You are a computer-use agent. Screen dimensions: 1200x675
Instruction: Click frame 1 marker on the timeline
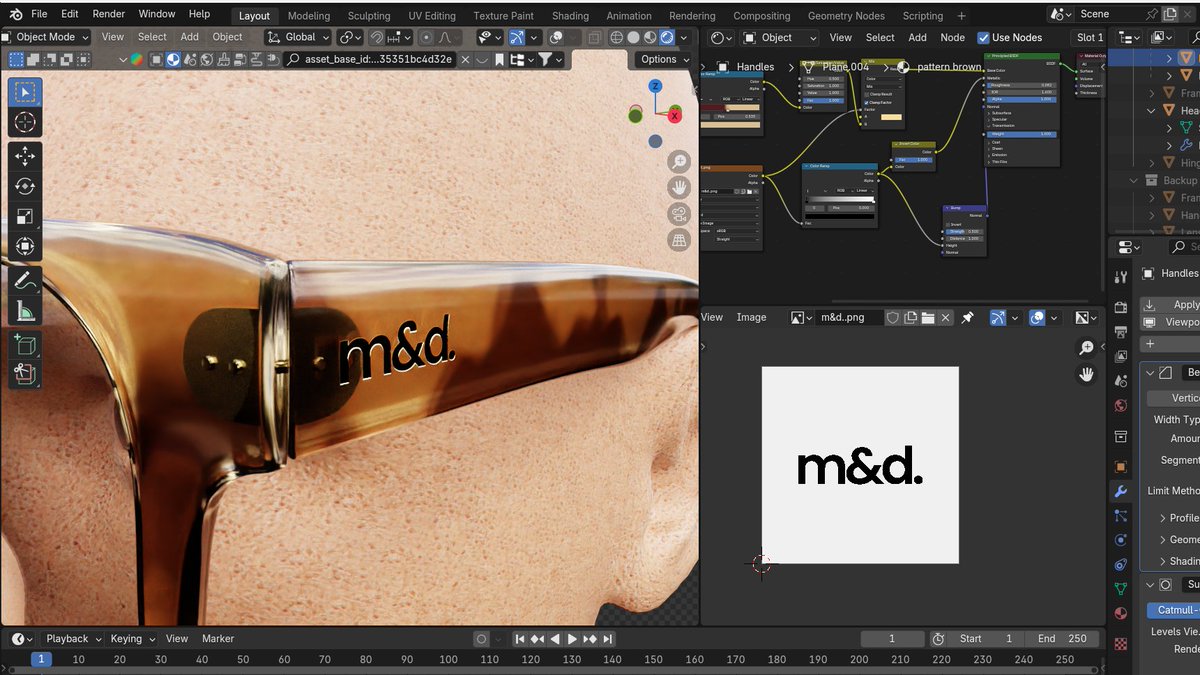41,659
